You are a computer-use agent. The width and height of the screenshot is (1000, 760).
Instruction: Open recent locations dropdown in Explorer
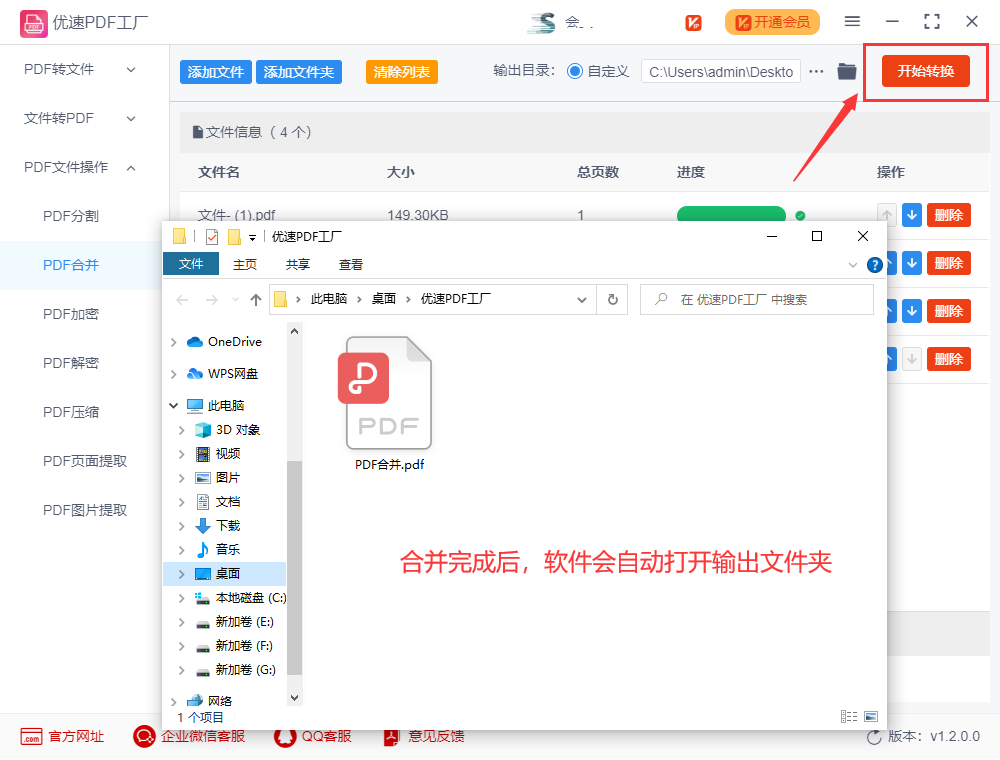(235, 300)
